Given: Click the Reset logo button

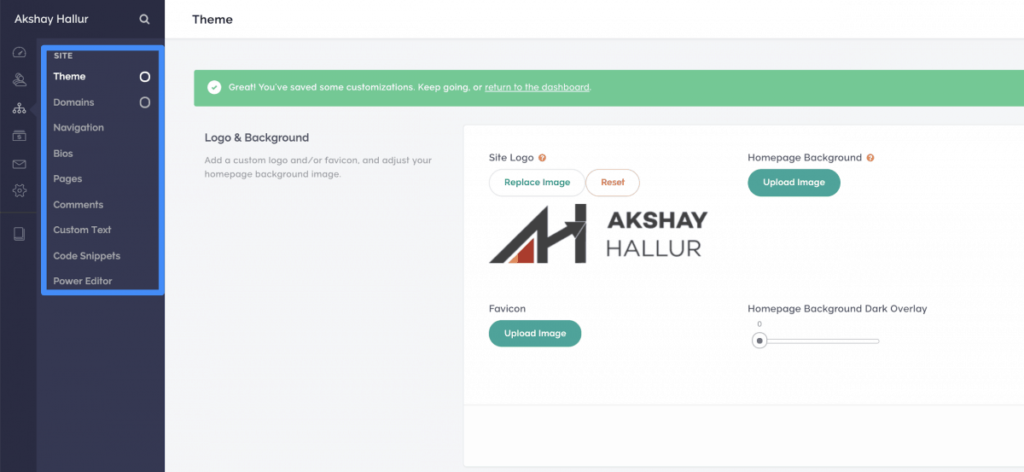Looking at the screenshot, I should (613, 183).
